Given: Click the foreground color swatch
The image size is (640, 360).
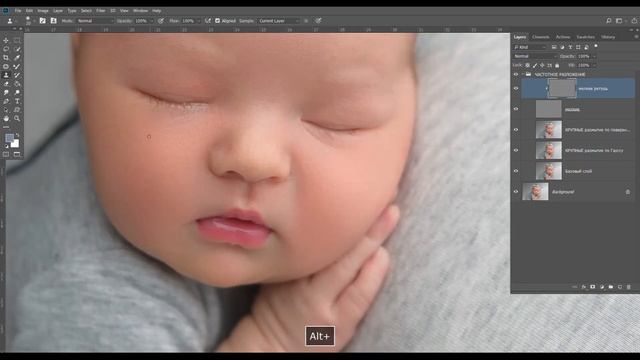Looking at the screenshot, I should point(9,138).
